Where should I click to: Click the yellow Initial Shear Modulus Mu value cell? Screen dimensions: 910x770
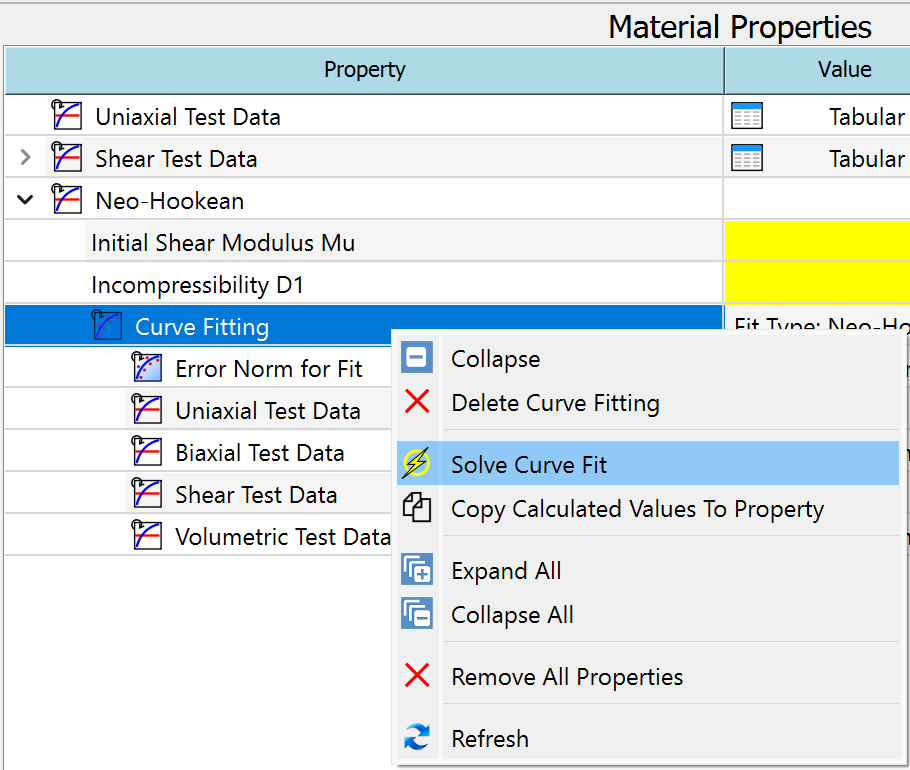pyautogui.click(x=816, y=243)
